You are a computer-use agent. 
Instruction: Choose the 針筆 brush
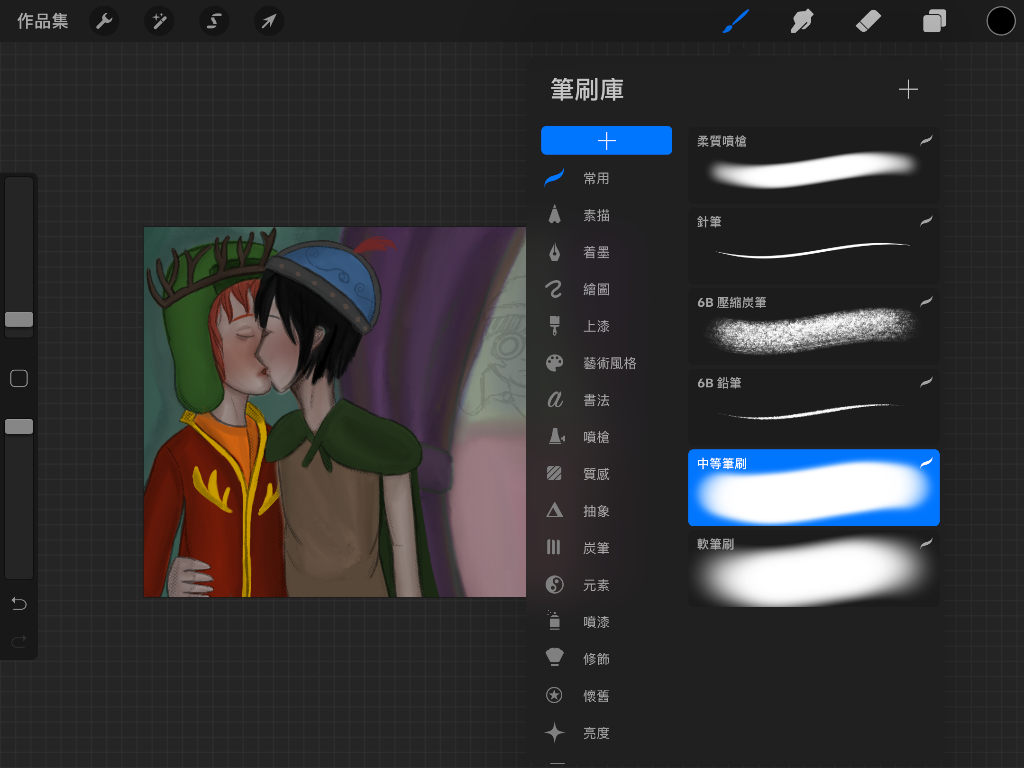tap(814, 246)
